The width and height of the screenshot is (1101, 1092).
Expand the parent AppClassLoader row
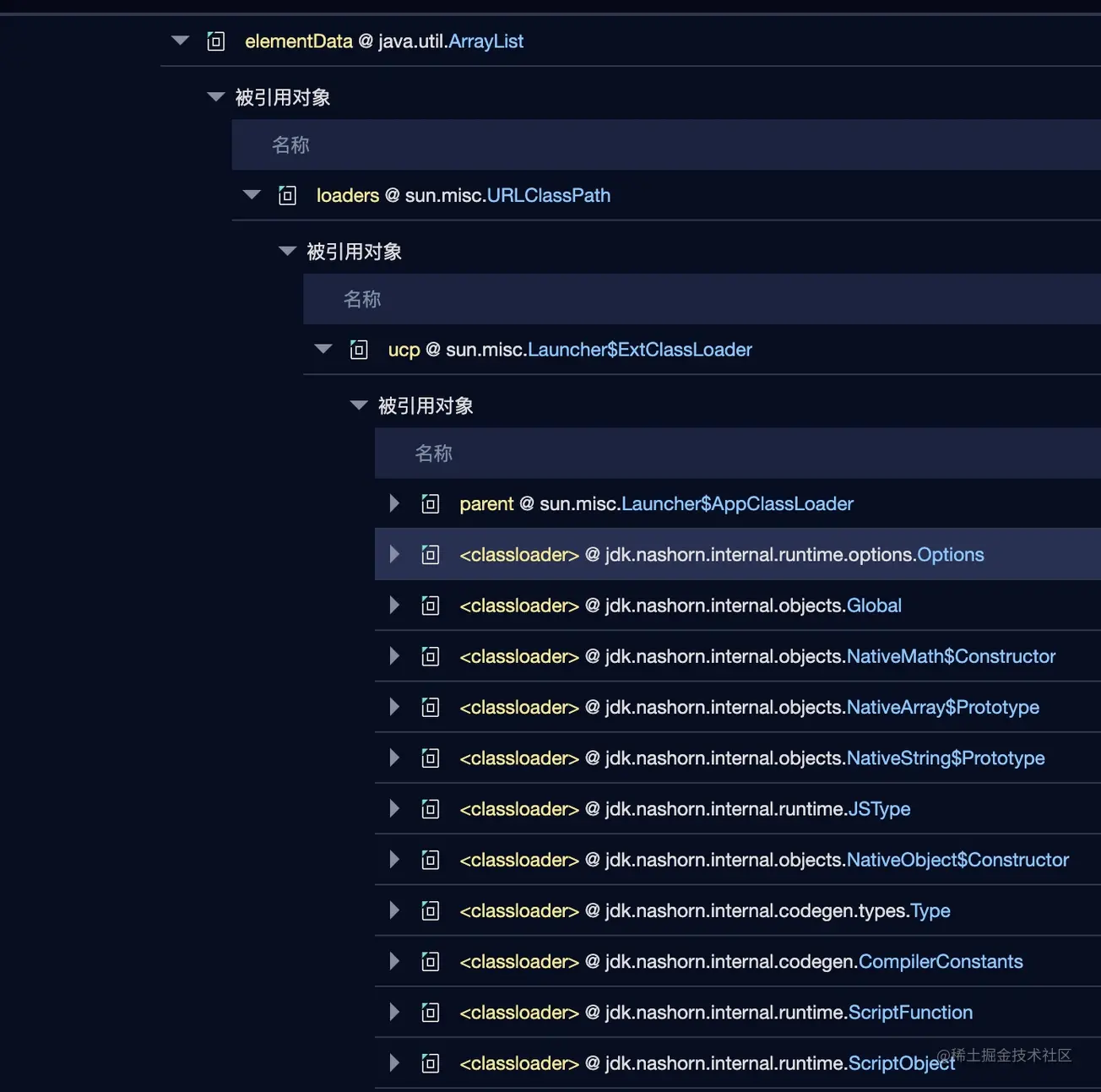[x=394, y=504]
